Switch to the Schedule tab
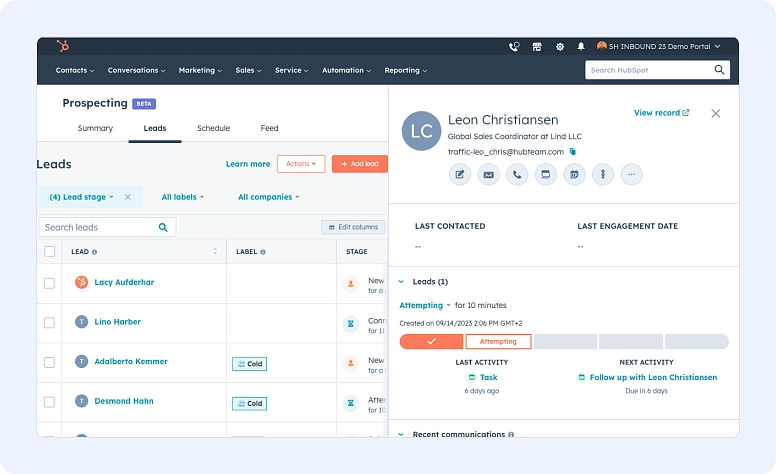 point(213,128)
